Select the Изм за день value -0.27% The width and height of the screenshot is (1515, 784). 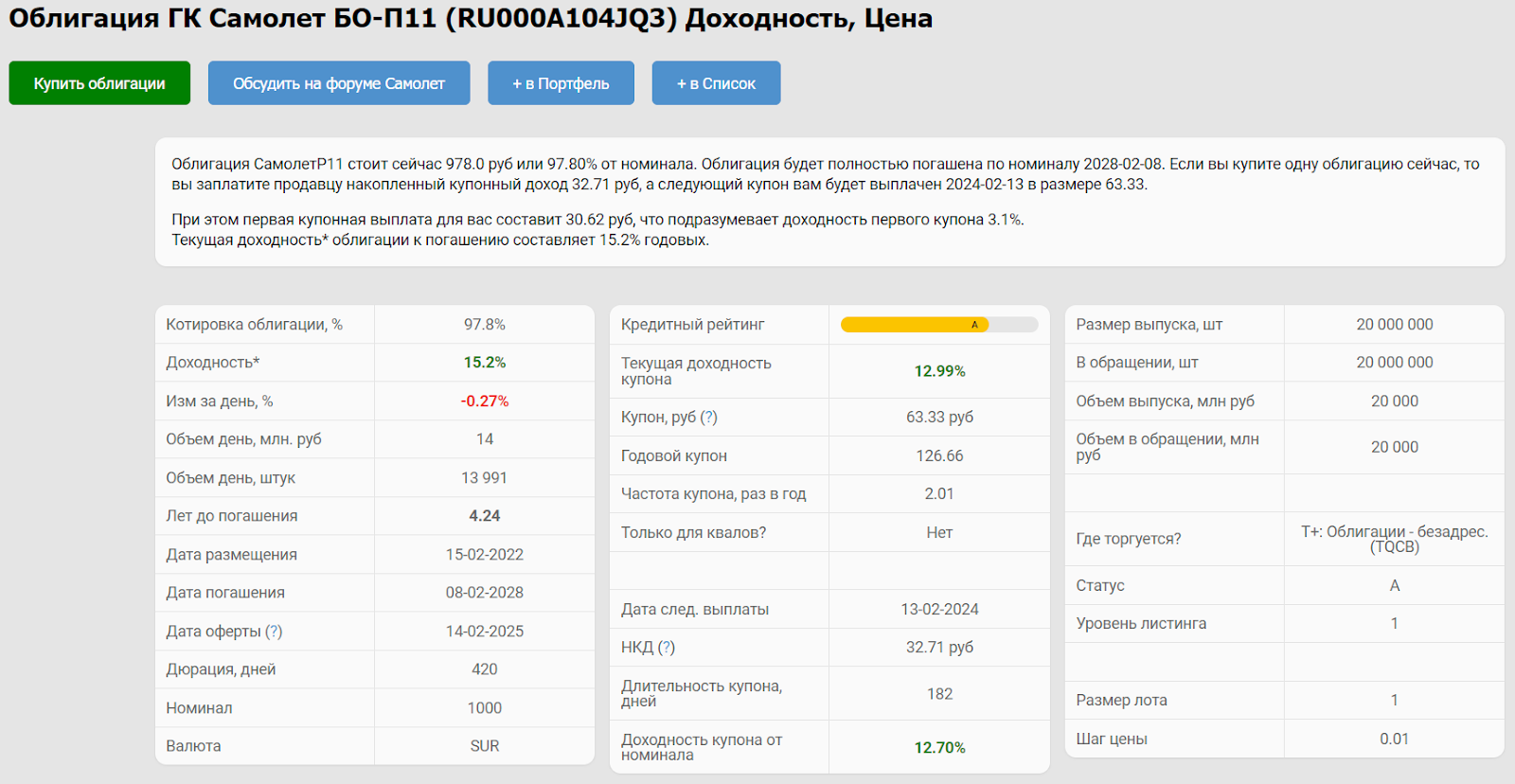pos(485,401)
